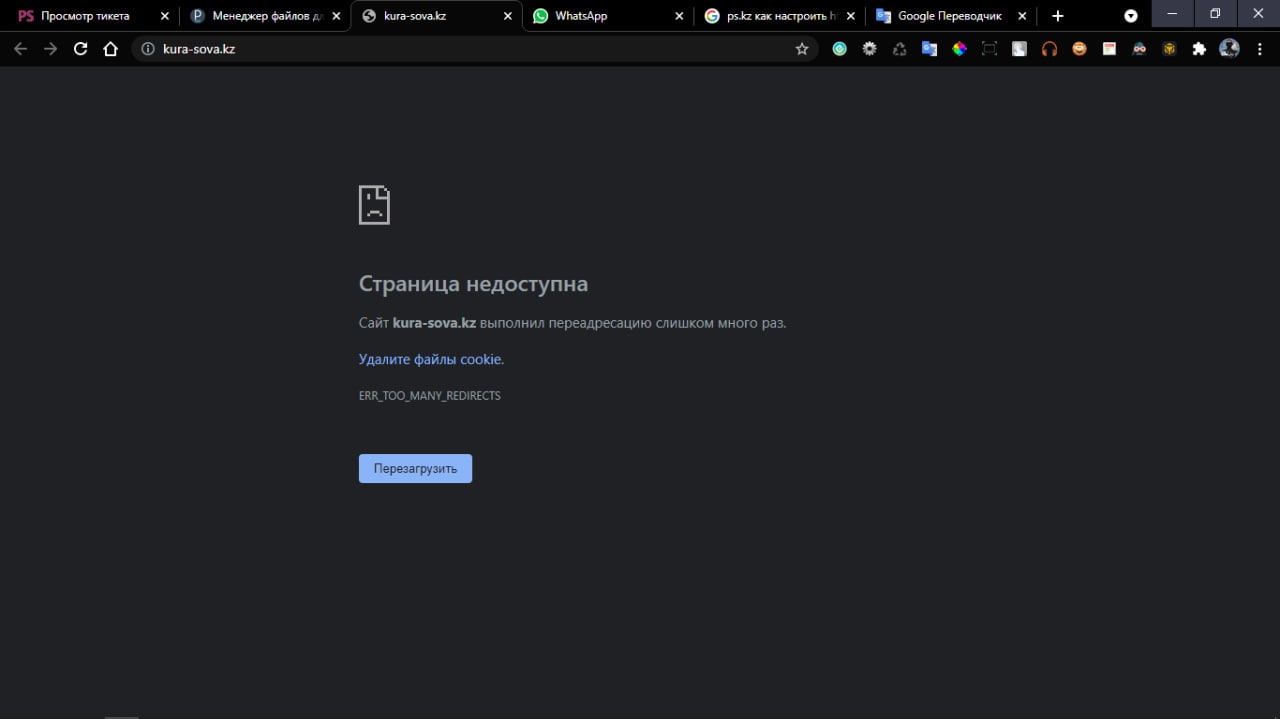The width and height of the screenshot is (1280, 719).
Task: Close the kura-sova.kz tab
Action: click(508, 16)
